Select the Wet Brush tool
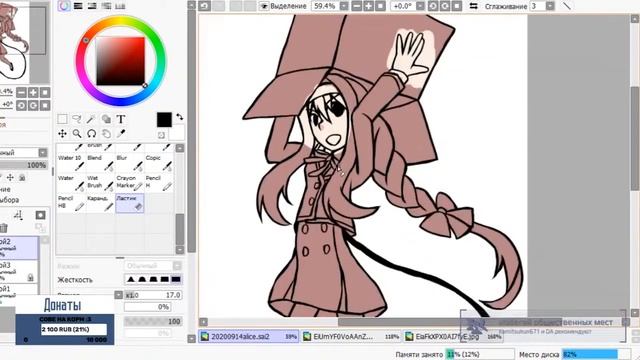The height and width of the screenshot is (360, 640). (x=100, y=182)
